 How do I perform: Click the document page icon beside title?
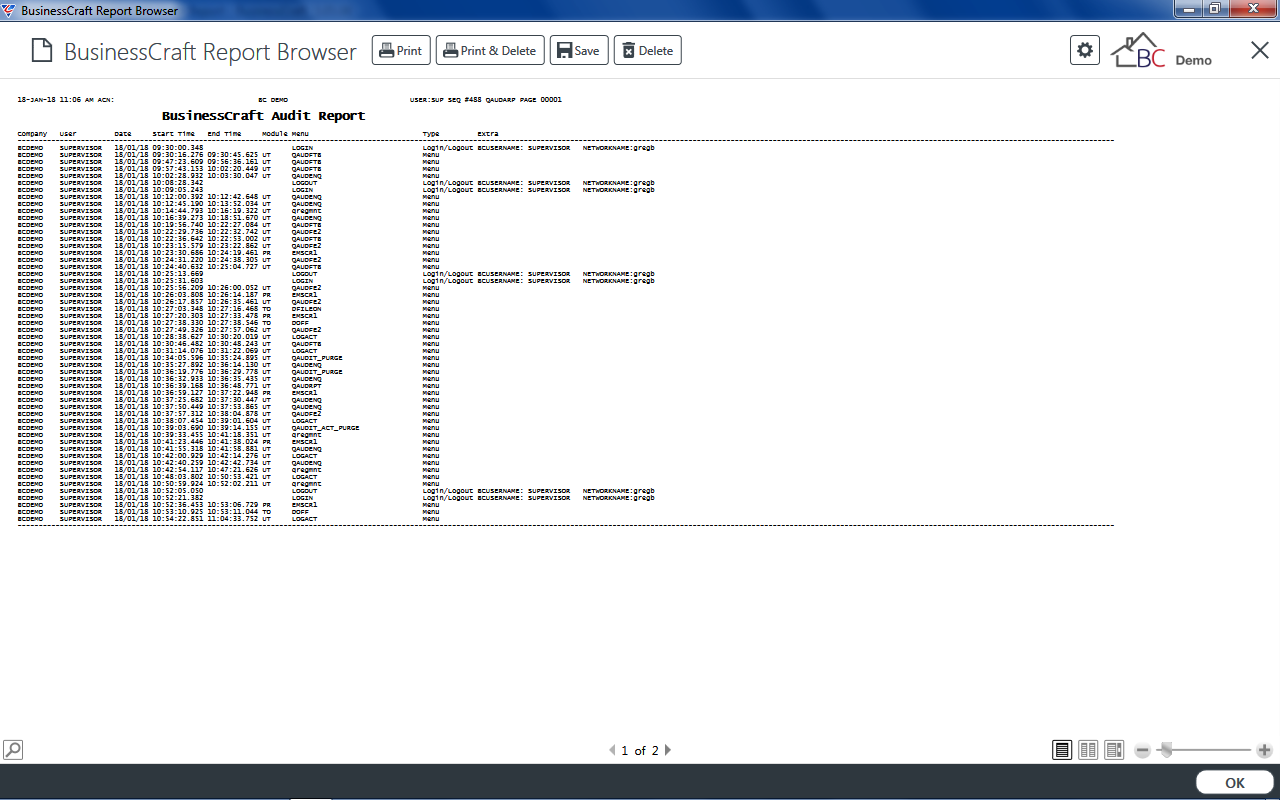[x=41, y=51]
